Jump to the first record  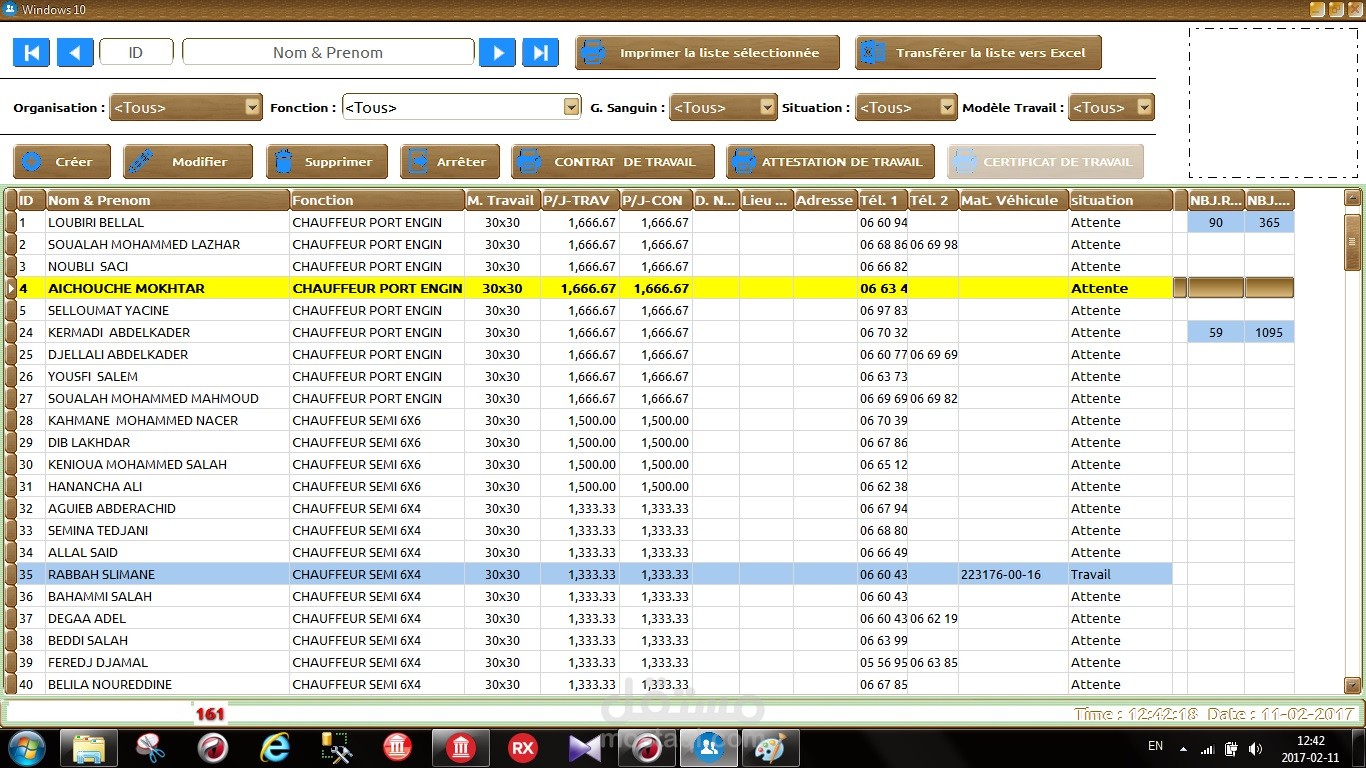tap(31, 52)
